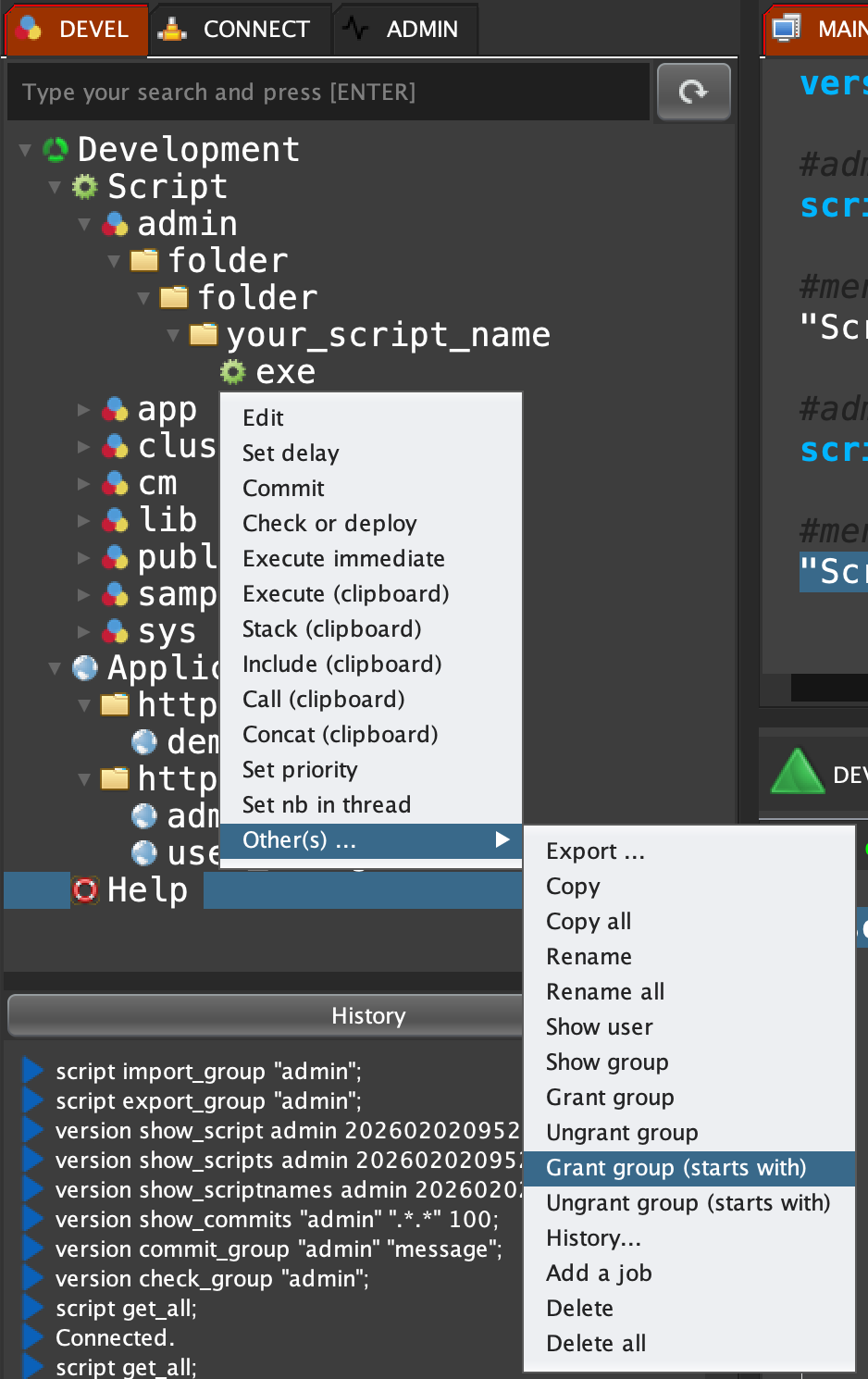Click the refresh icon beside search field
This screenshot has height=1379, width=868.
(693, 92)
